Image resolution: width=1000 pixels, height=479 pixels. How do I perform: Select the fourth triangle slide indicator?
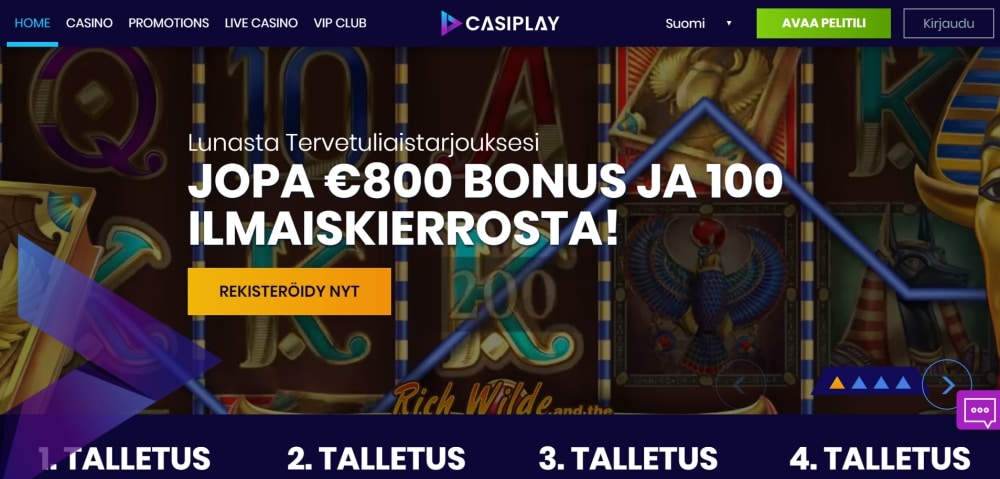coord(902,383)
